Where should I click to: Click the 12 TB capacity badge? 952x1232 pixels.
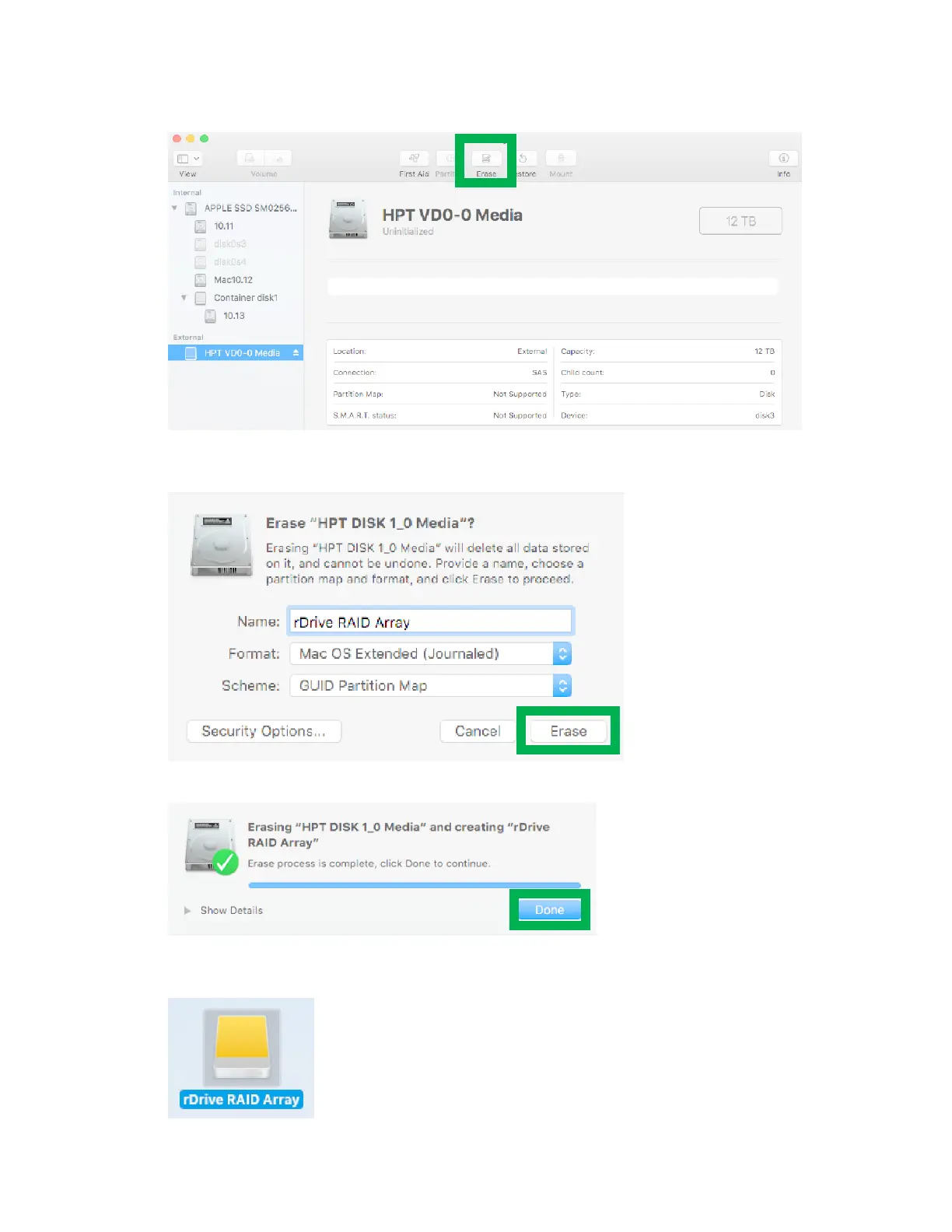pyautogui.click(x=740, y=221)
